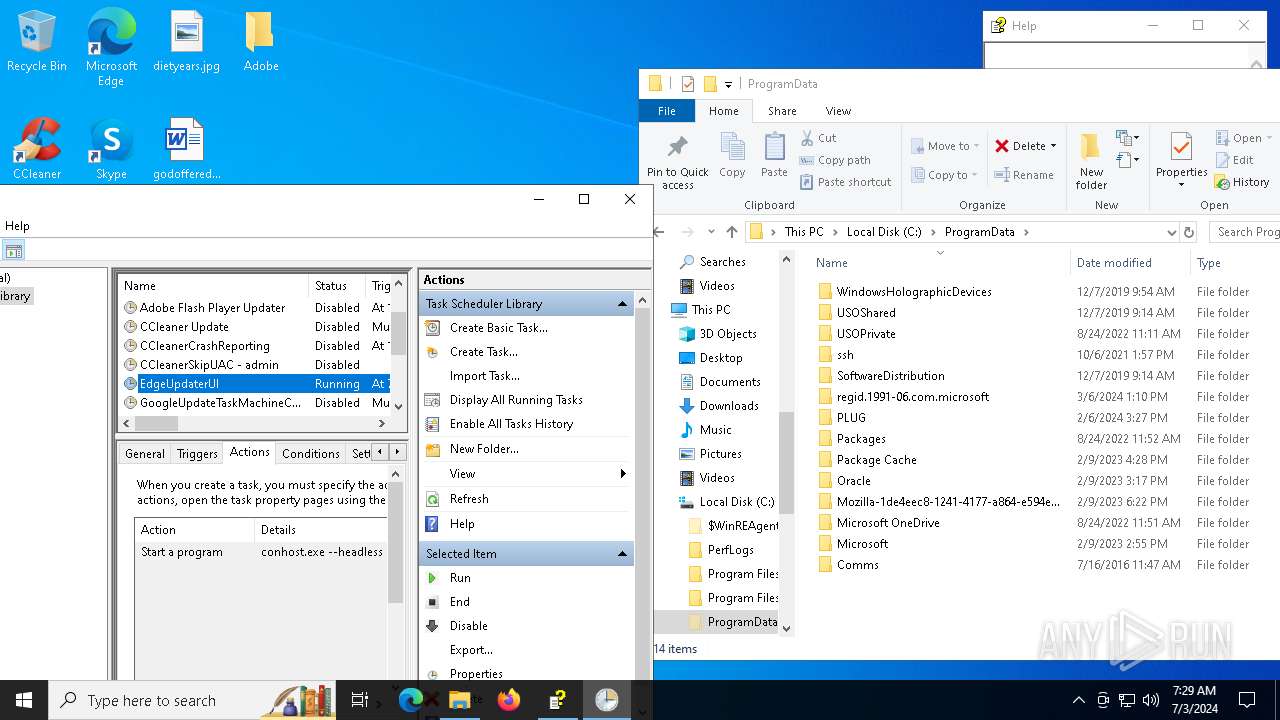This screenshot has width=1280, height=720.
Task: Click Copy in Explorer ribbon
Action: (x=732, y=156)
